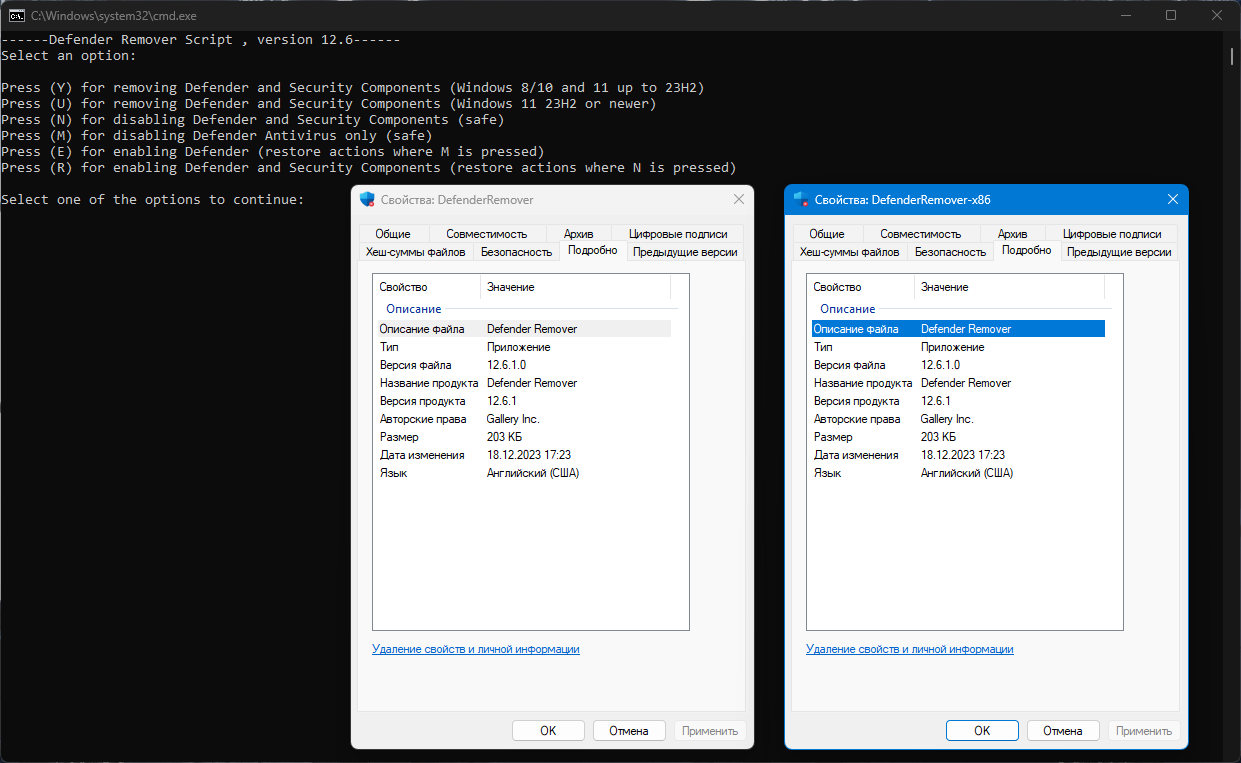Viewport: 1241px width, 763px height.
Task: Switch to Цифровые подписи tab in DefenderRemover-x86
Action: tap(1112, 233)
